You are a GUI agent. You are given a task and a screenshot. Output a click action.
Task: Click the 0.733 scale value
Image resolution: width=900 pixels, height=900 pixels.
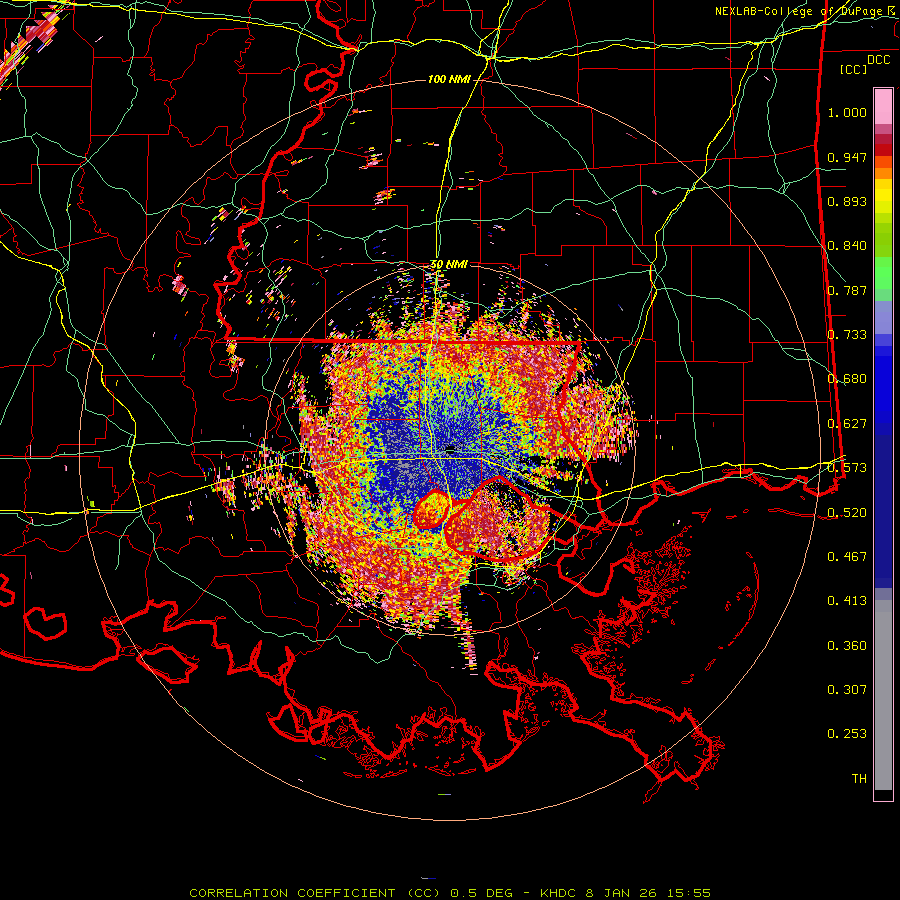(x=847, y=335)
